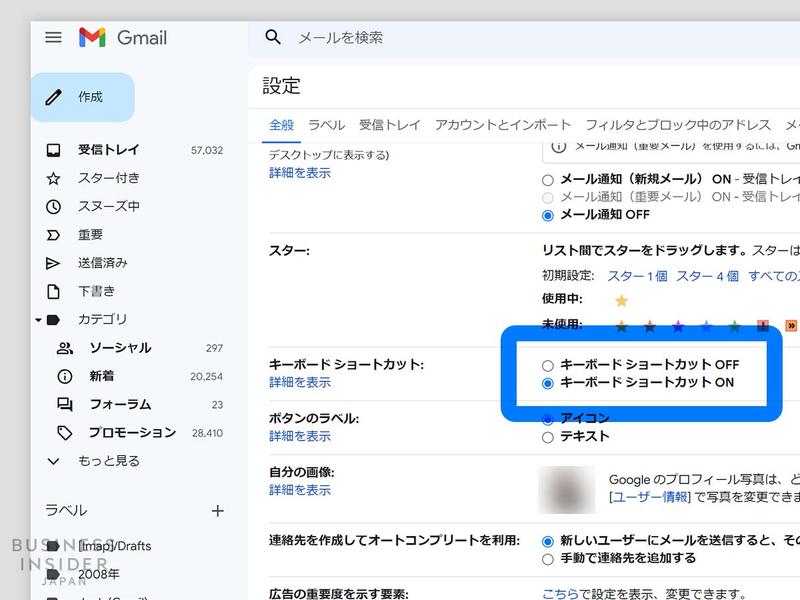Click the Gmail logo icon
Image resolution: width=800 pixels, height=600 pixels.
94,37
